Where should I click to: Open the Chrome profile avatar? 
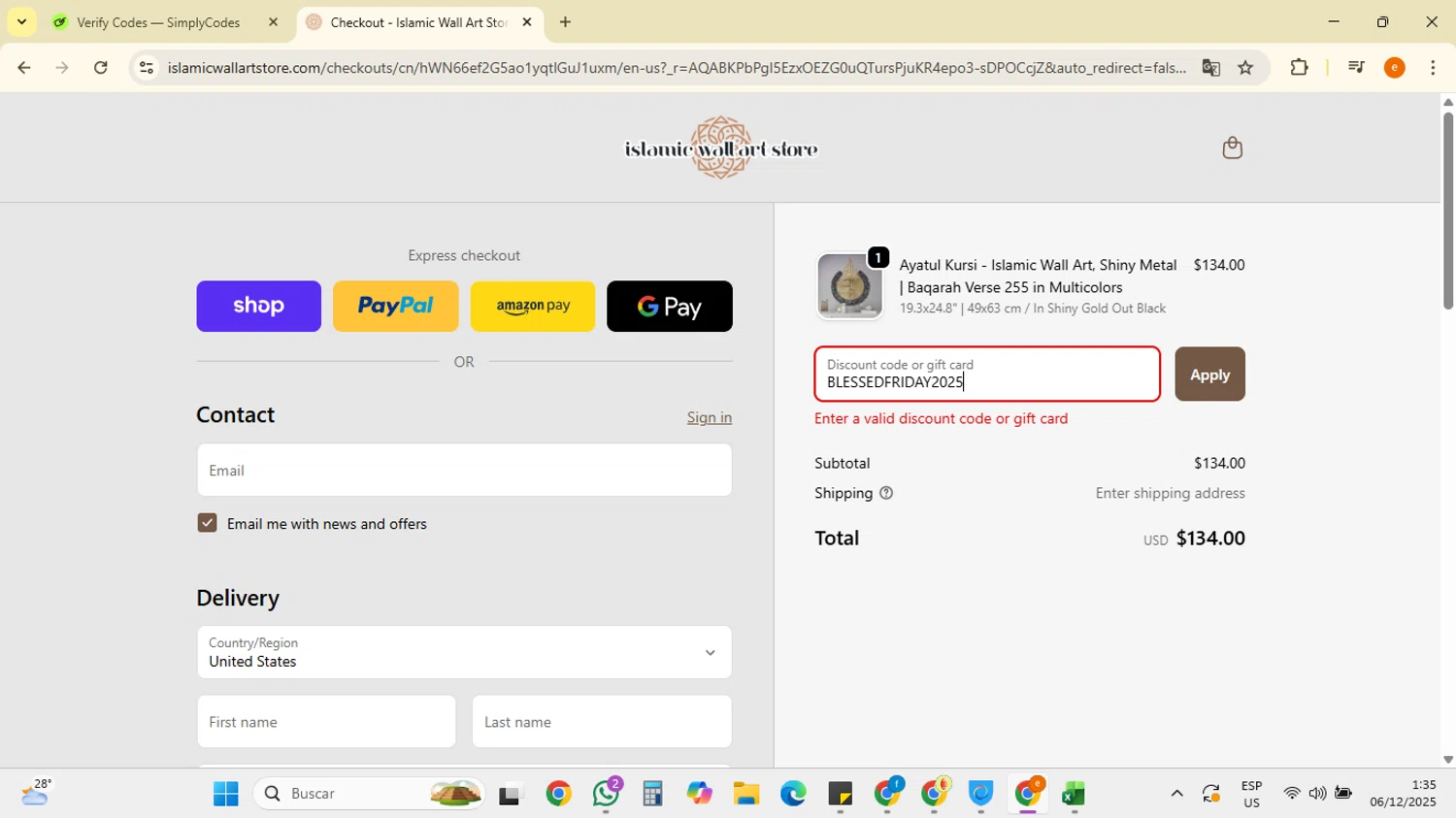[x=1395, y=68]
